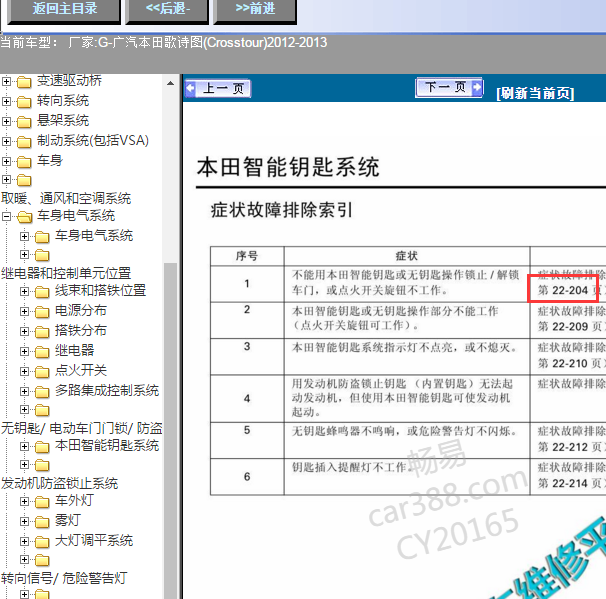Go to previous page with 上一页

click(x=218, y=88)
